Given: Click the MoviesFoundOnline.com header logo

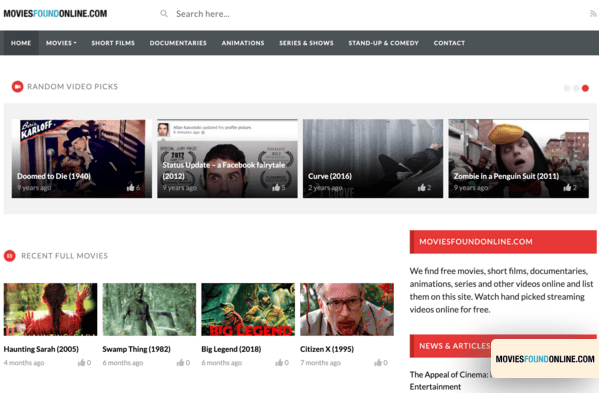Looking at the screenshot, I should (x=55, y=14).
